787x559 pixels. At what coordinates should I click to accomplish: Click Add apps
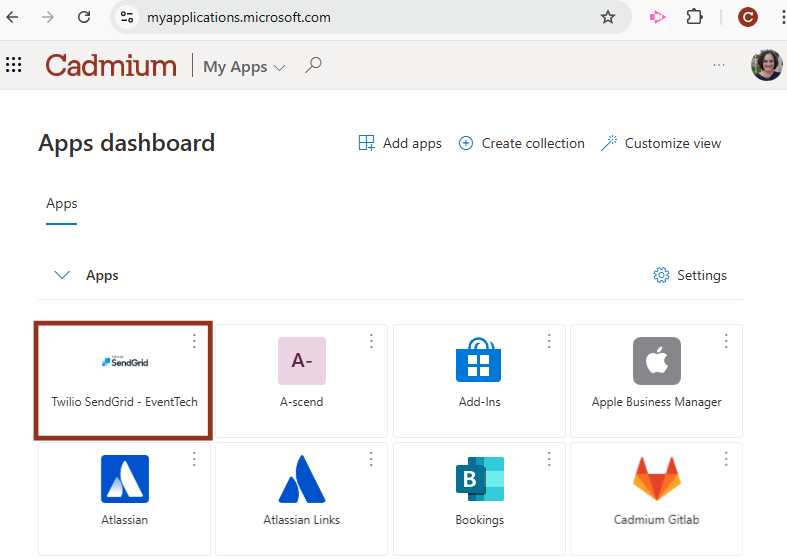coord(400,143)
